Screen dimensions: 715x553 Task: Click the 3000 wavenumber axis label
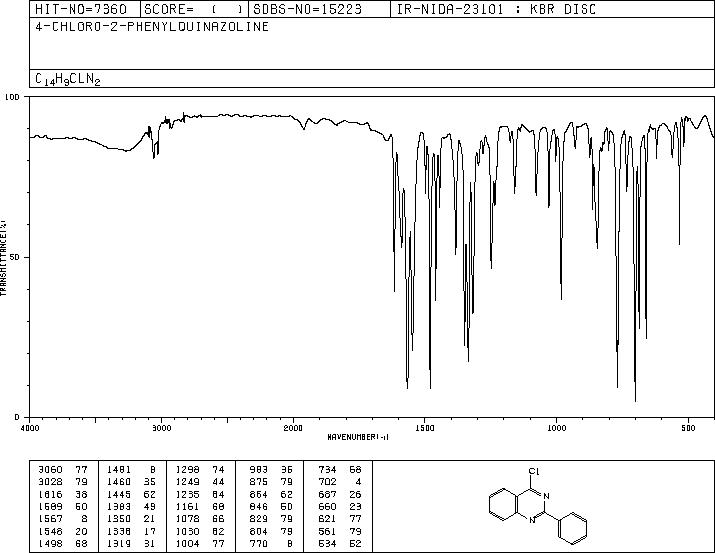161,428
